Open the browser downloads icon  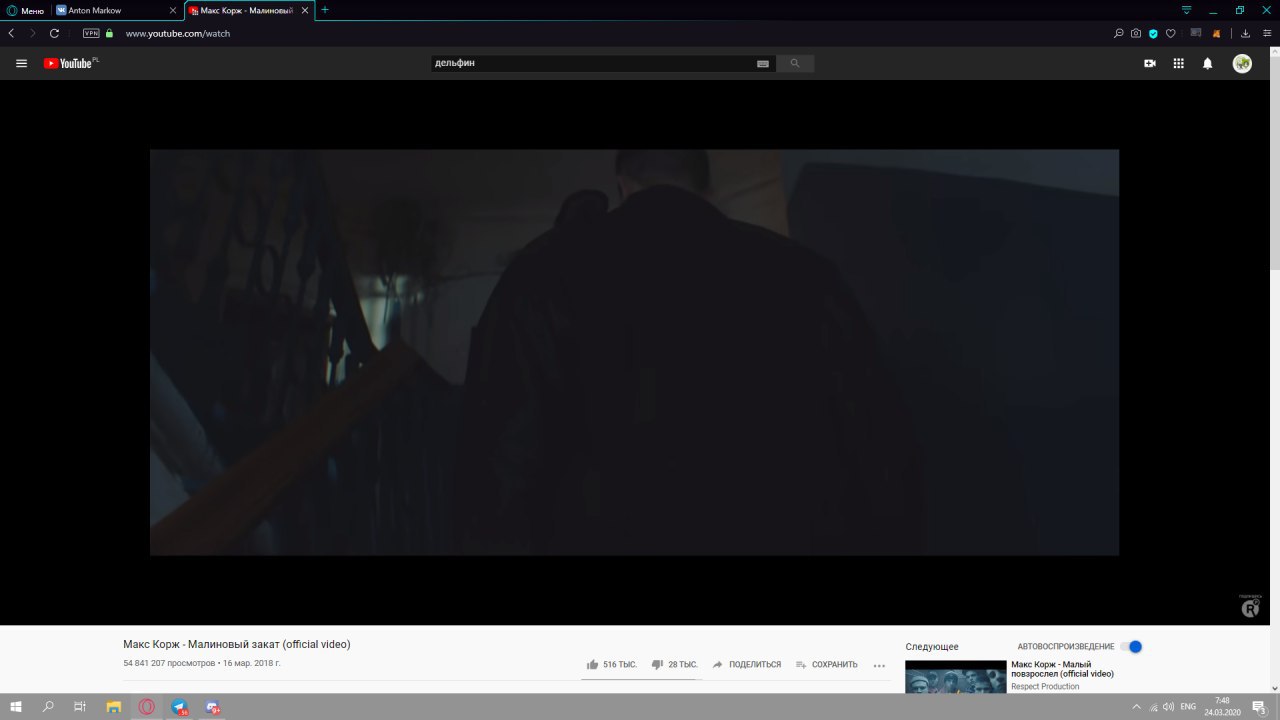[1245, 33]
